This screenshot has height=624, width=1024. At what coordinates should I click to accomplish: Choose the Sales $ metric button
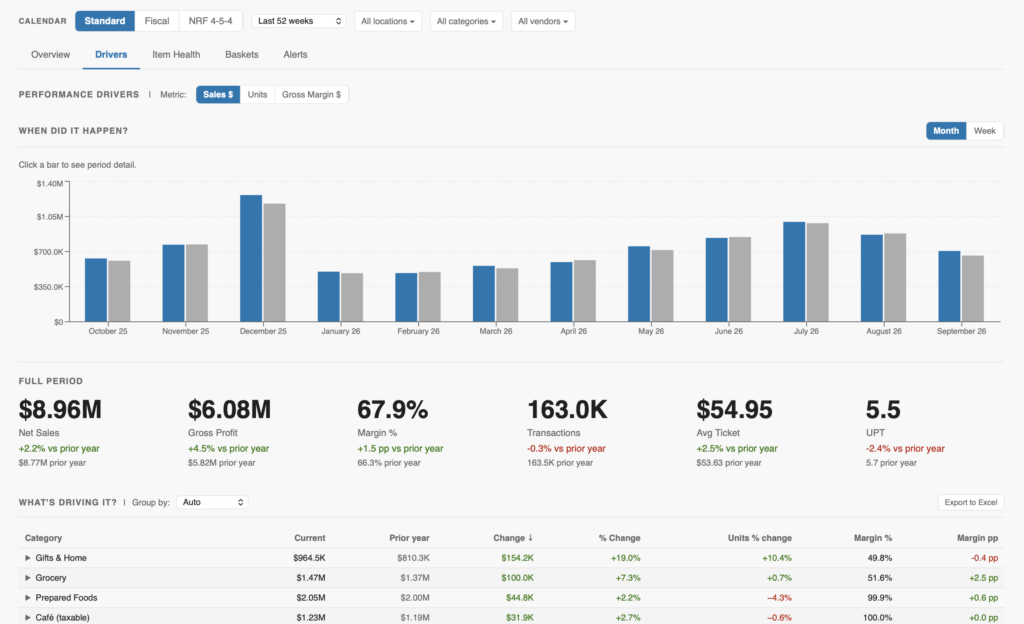point(218,95)
